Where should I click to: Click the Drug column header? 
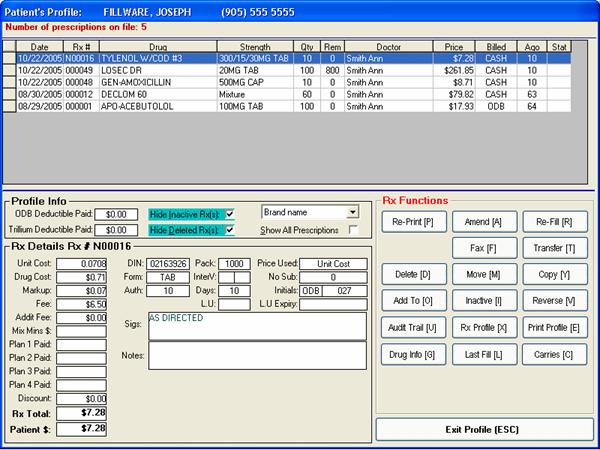point(158,47)
